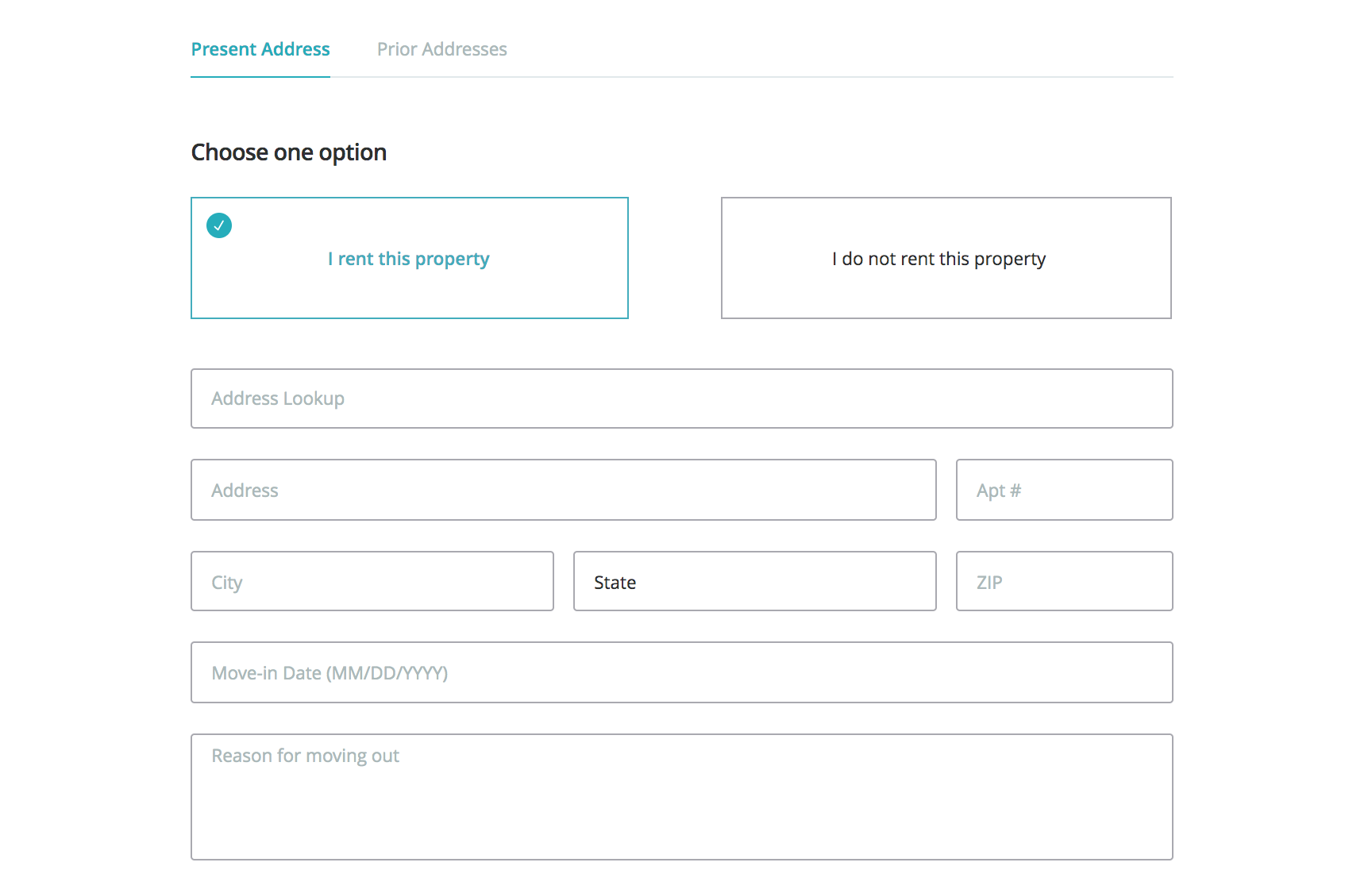The height and width of the screenshot is (870, 1372).
Task: Focus the ZIP code field
Action: click(1064, 582)
